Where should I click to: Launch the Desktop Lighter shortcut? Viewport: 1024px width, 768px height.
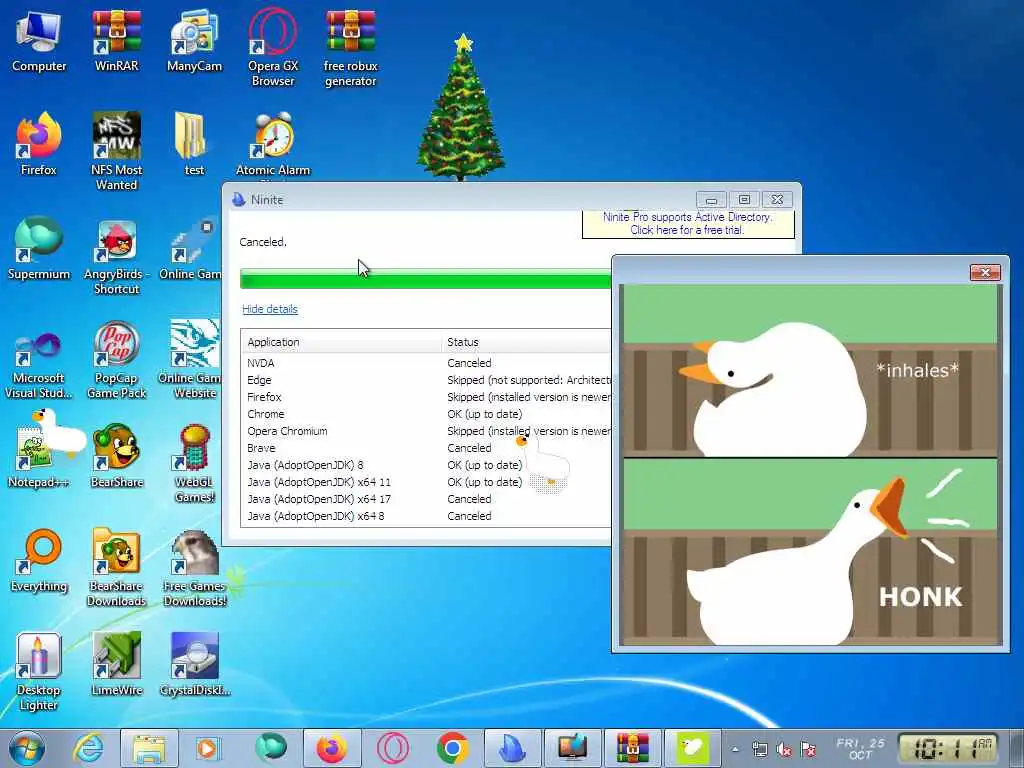pyautogui.click(x=39, y=671)
